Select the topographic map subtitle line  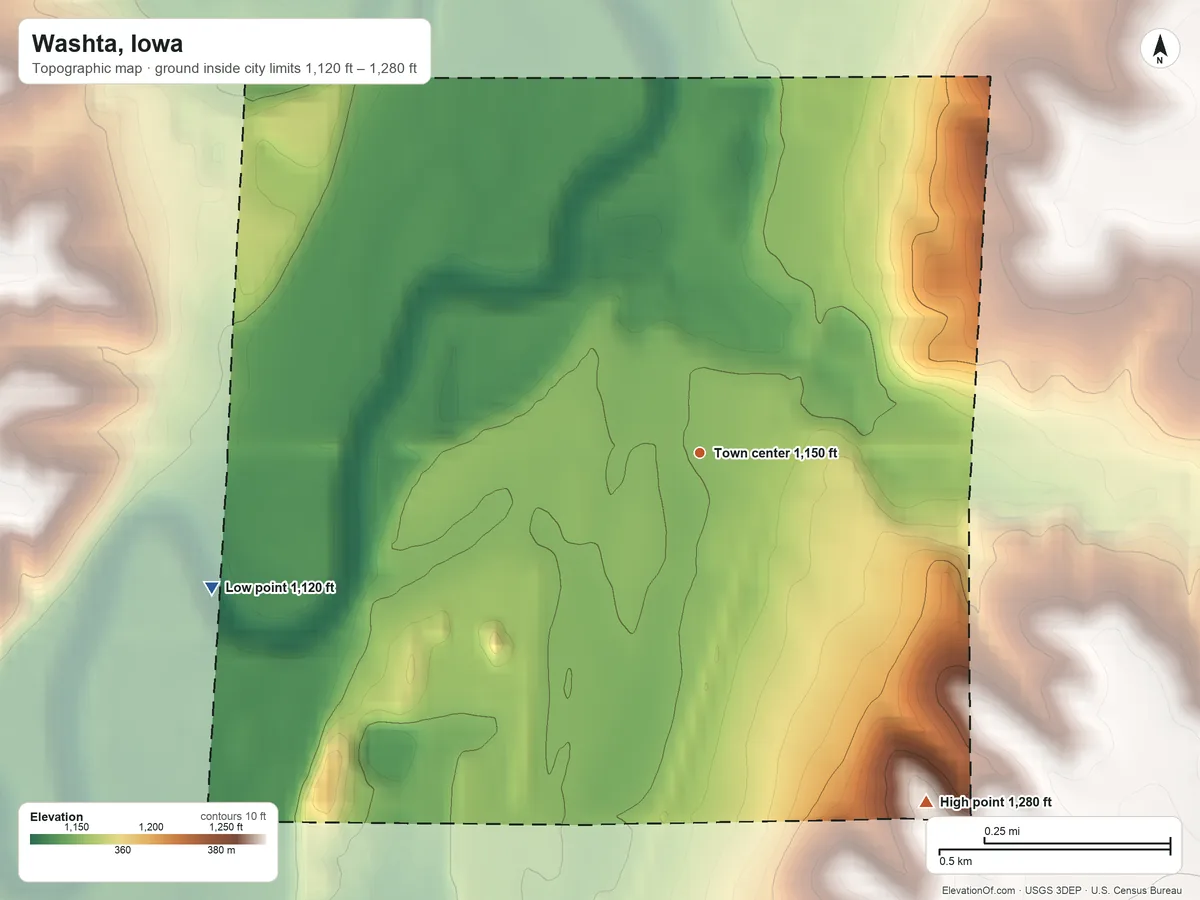click(x=224, y=71)
